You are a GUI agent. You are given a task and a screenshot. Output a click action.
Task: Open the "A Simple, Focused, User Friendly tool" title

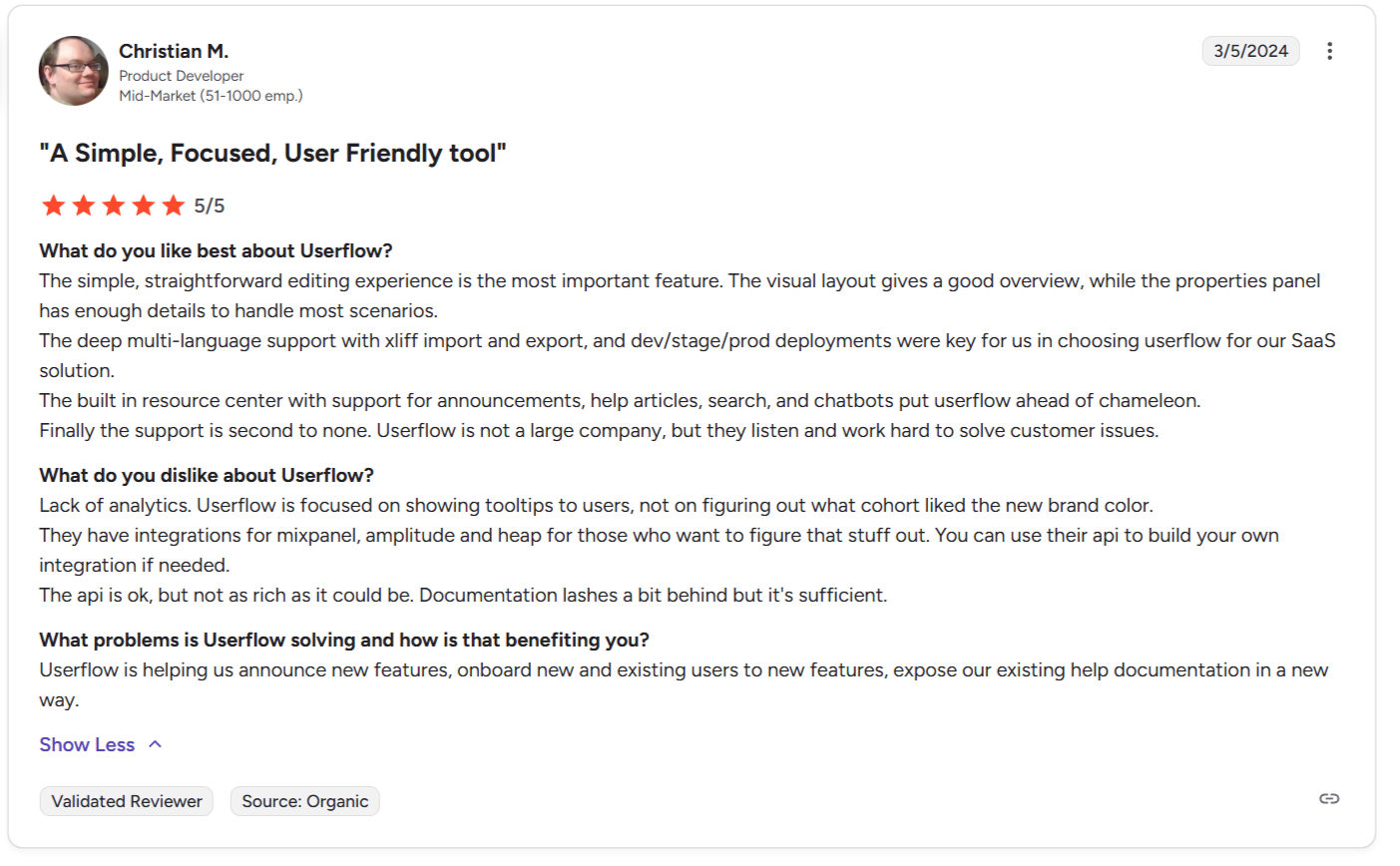click(x=272, y=153)
